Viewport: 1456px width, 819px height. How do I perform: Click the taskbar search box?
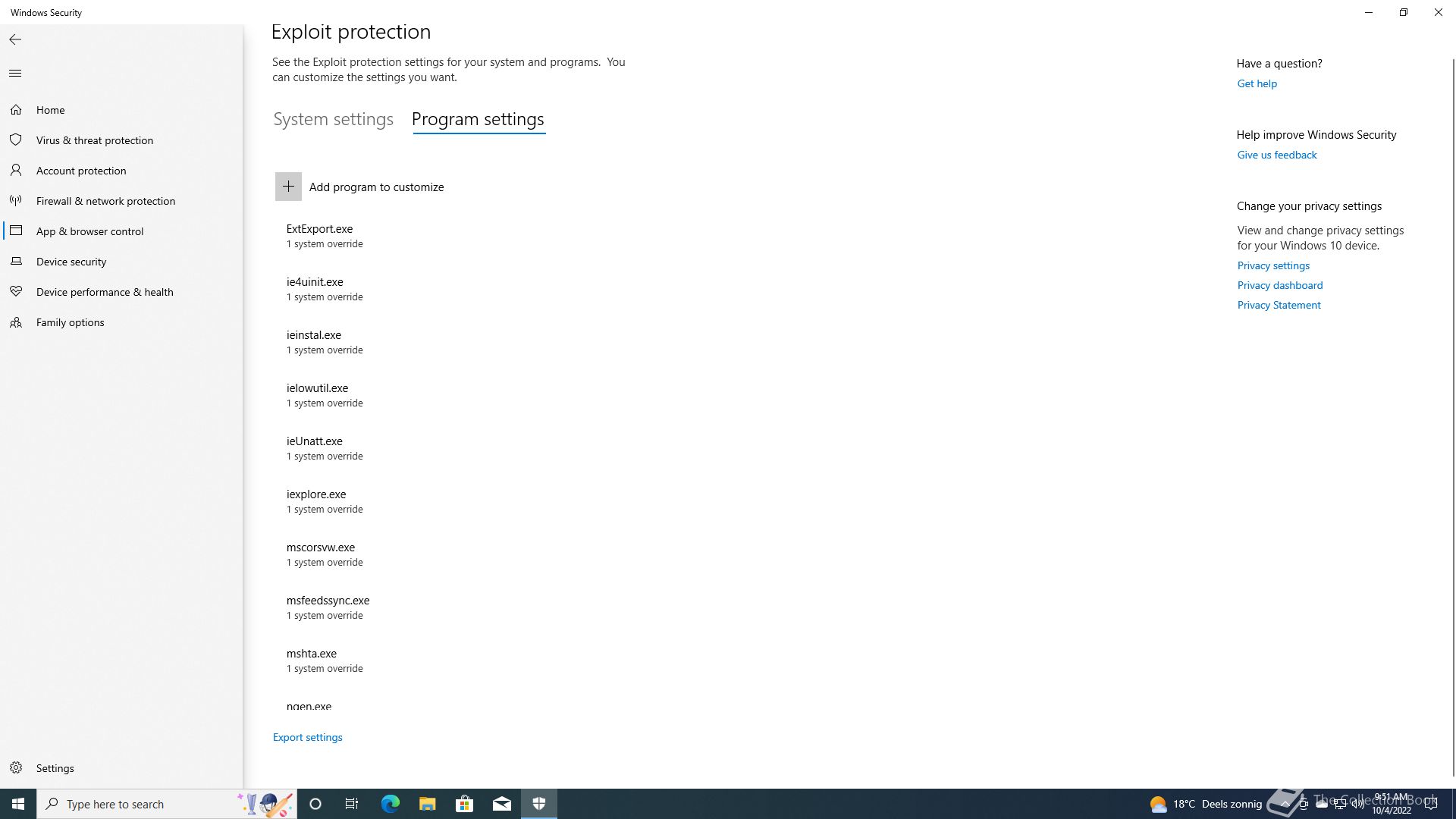point(167,804)
